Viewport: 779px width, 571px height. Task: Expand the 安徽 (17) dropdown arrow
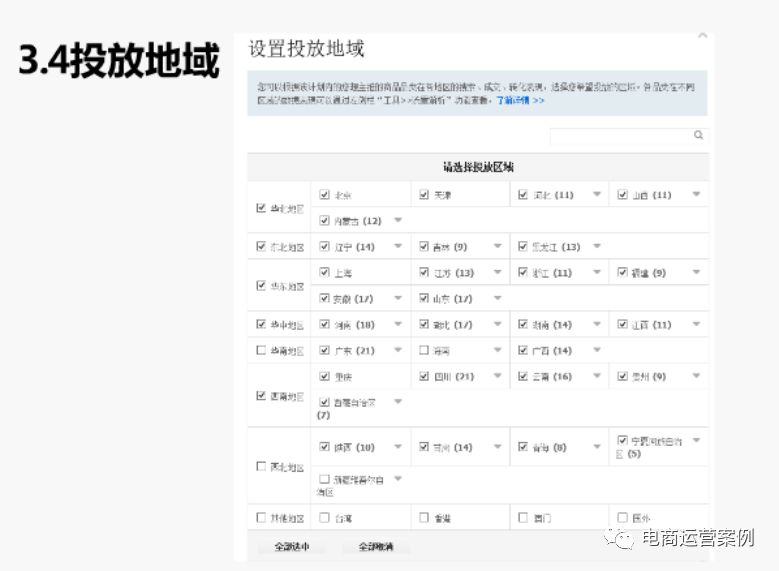coord(398,298)
